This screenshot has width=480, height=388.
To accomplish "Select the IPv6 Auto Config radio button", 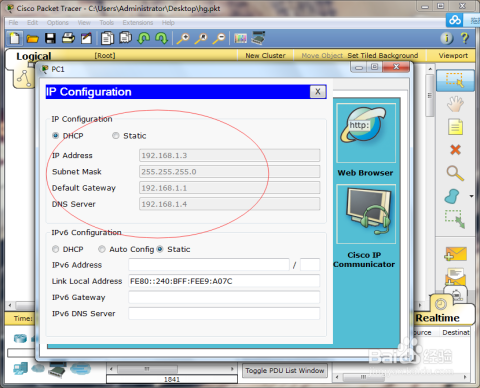I will (102, 249).
